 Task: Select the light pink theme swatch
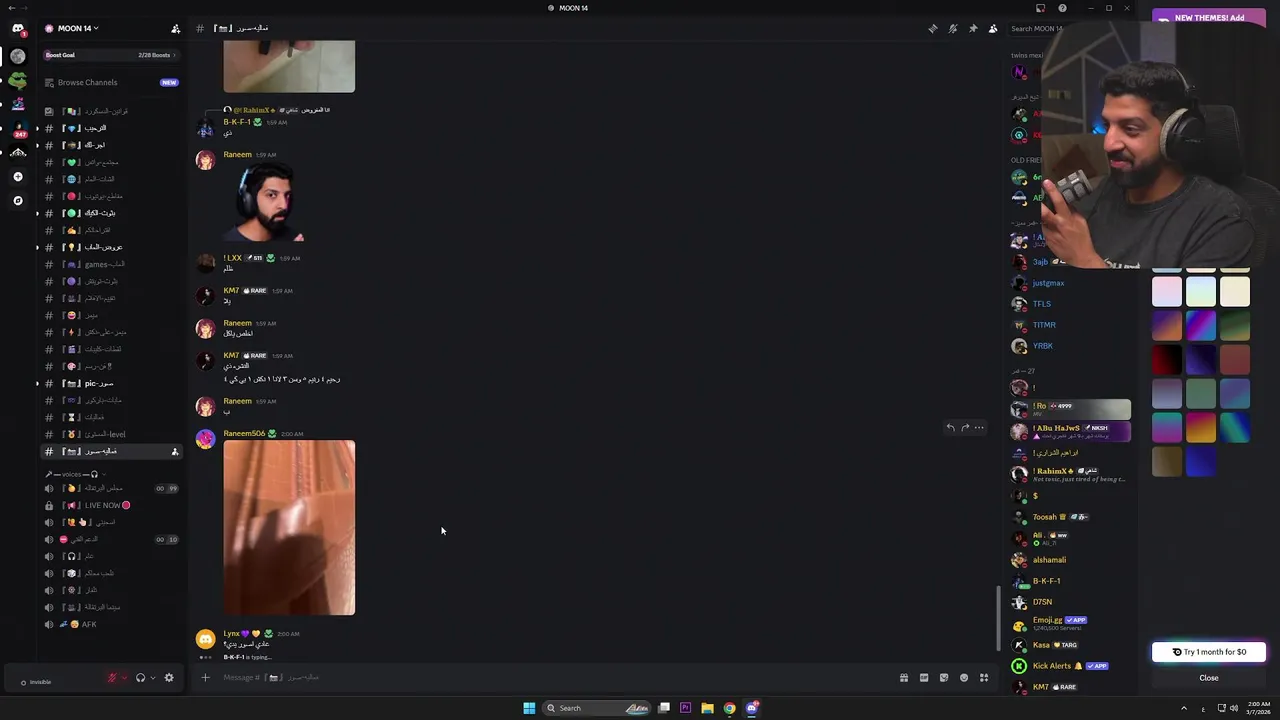1167,291
